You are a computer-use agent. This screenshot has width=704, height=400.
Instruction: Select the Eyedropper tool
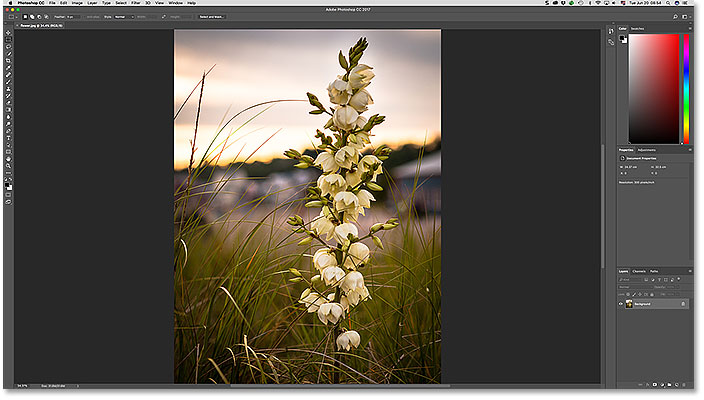pos(8,68)
